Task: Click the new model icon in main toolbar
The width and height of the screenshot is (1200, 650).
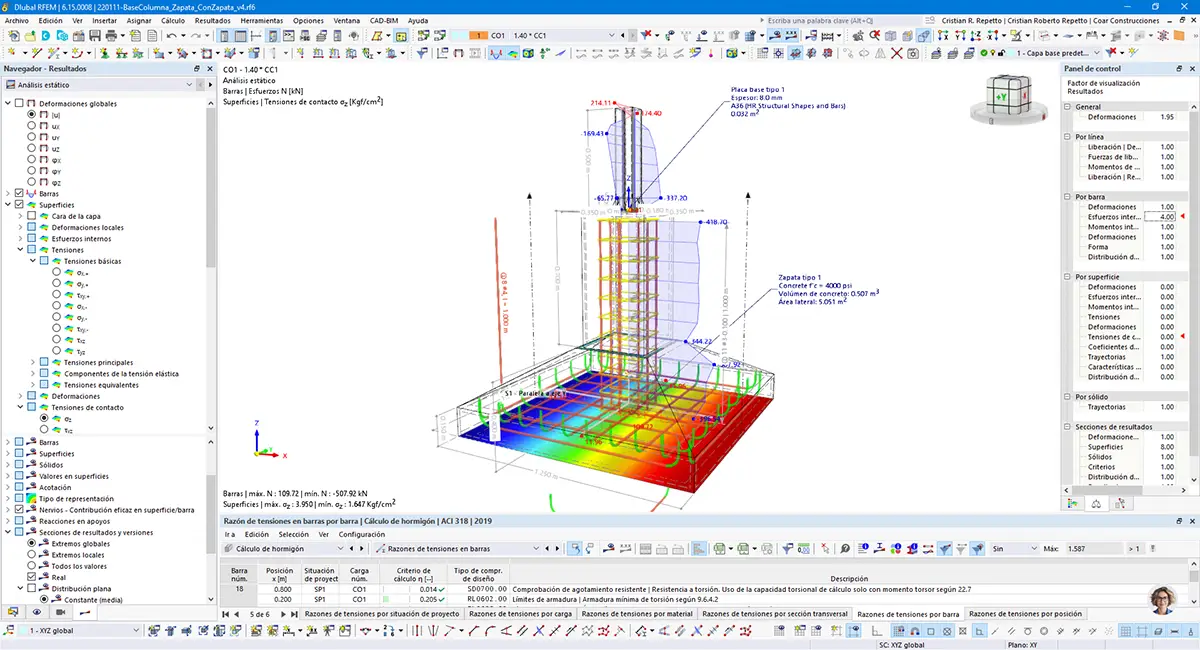Action: click(x=13, y=36)
